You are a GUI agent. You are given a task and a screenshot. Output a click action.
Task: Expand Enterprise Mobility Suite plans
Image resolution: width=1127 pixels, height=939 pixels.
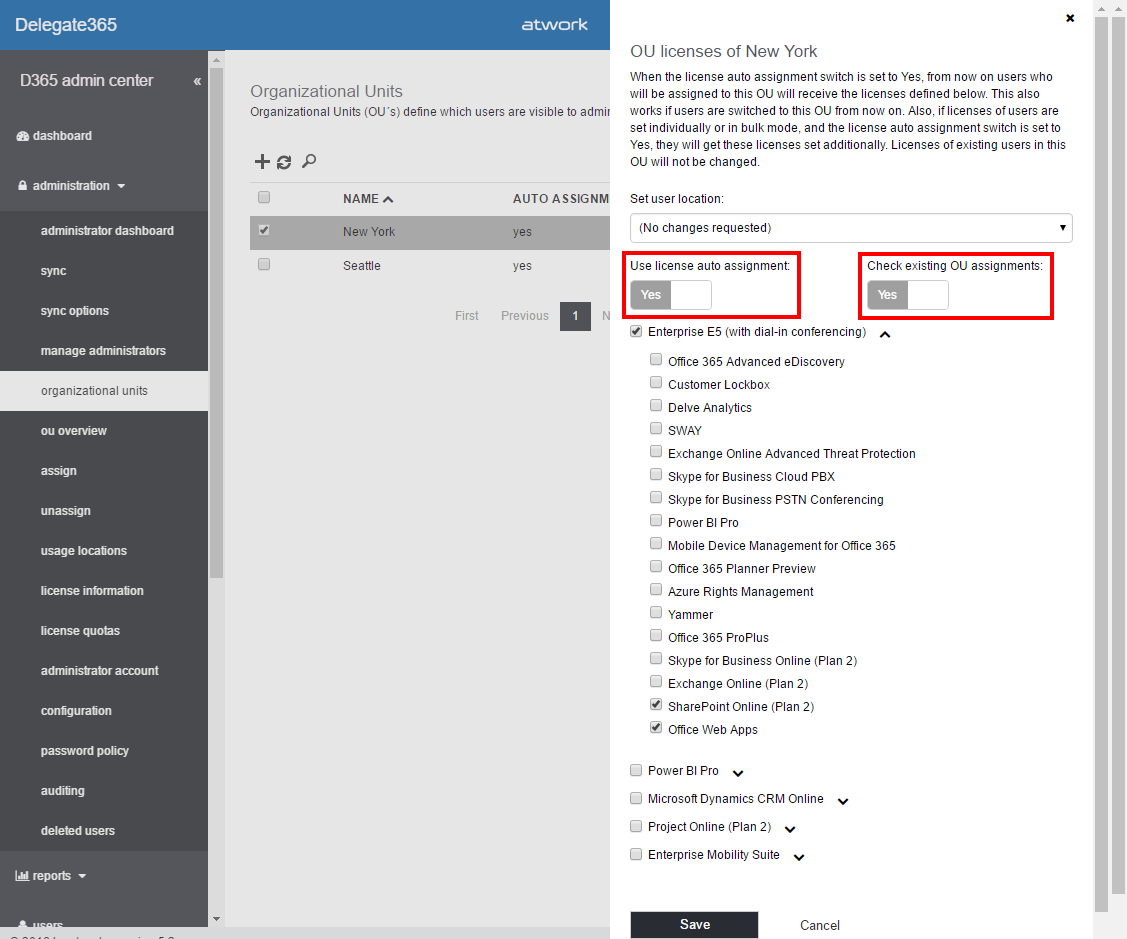click(x=799, y=858)
